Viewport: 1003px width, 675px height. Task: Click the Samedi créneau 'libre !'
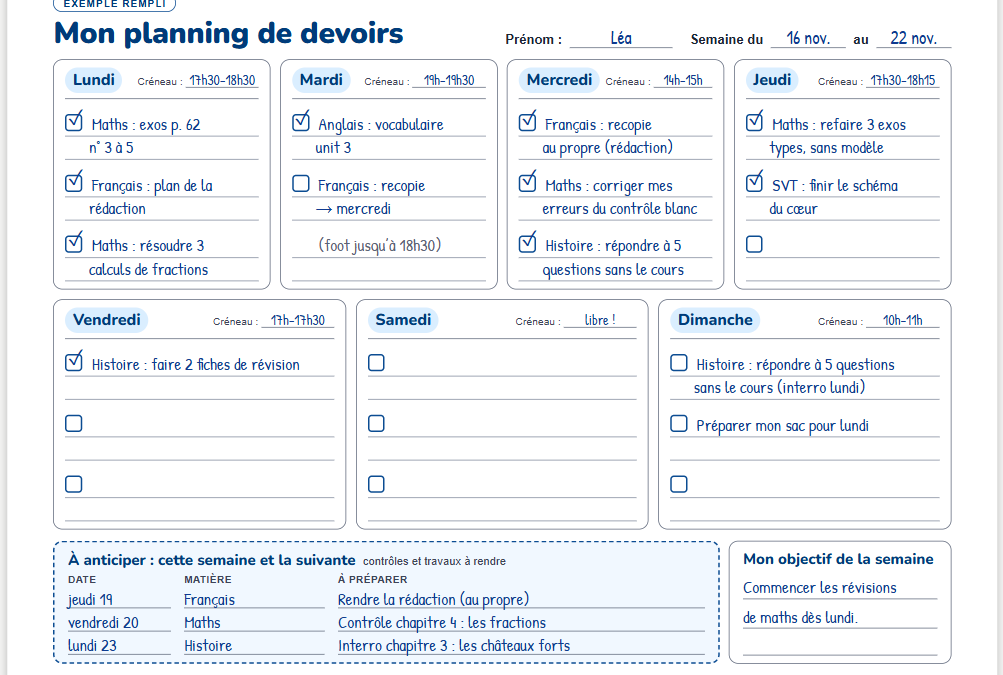(x=600, y=321)
